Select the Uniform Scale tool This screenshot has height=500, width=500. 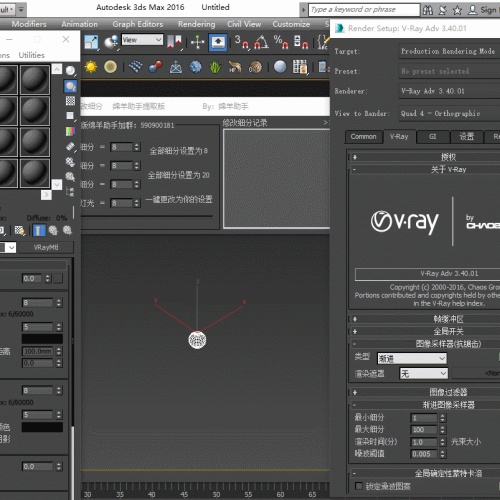[91, 42]
